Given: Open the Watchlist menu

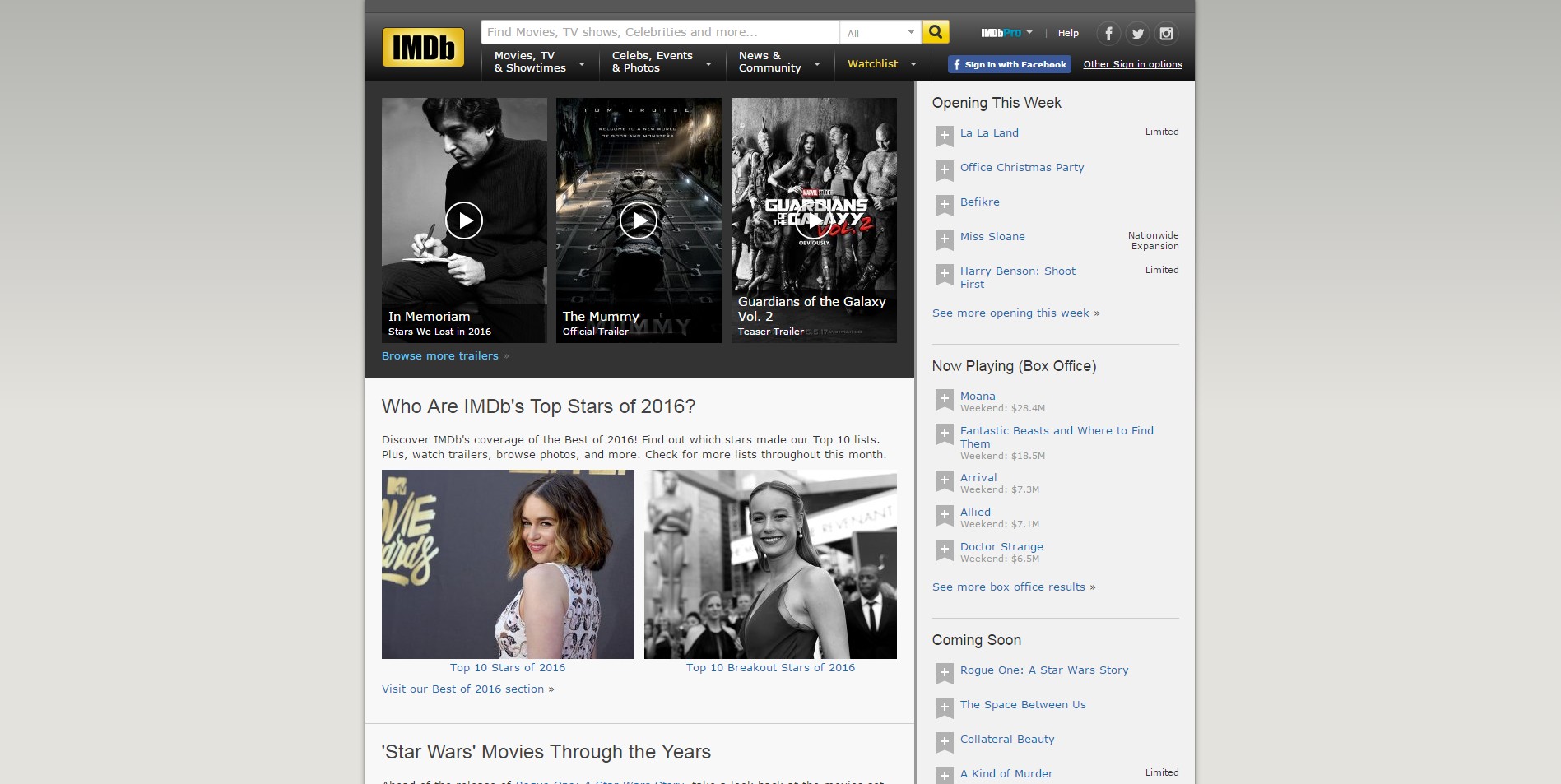Looking at the screenshot, I should 882,63.
